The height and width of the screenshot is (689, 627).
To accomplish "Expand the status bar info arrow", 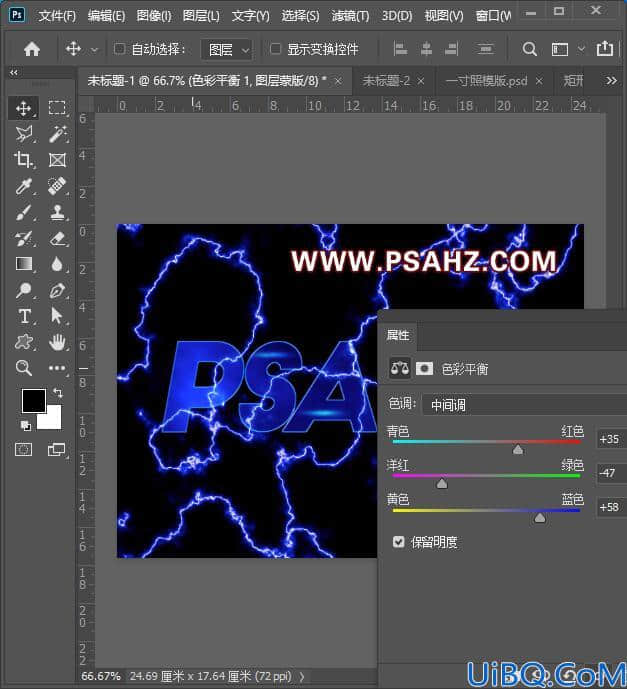I will click(302, 677).
